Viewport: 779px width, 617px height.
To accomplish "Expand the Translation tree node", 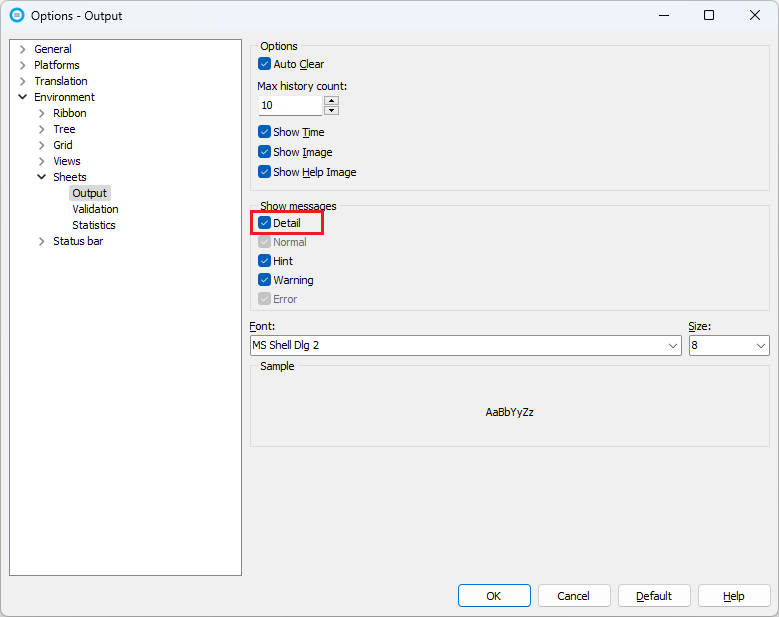I will (x=22, y=81).
